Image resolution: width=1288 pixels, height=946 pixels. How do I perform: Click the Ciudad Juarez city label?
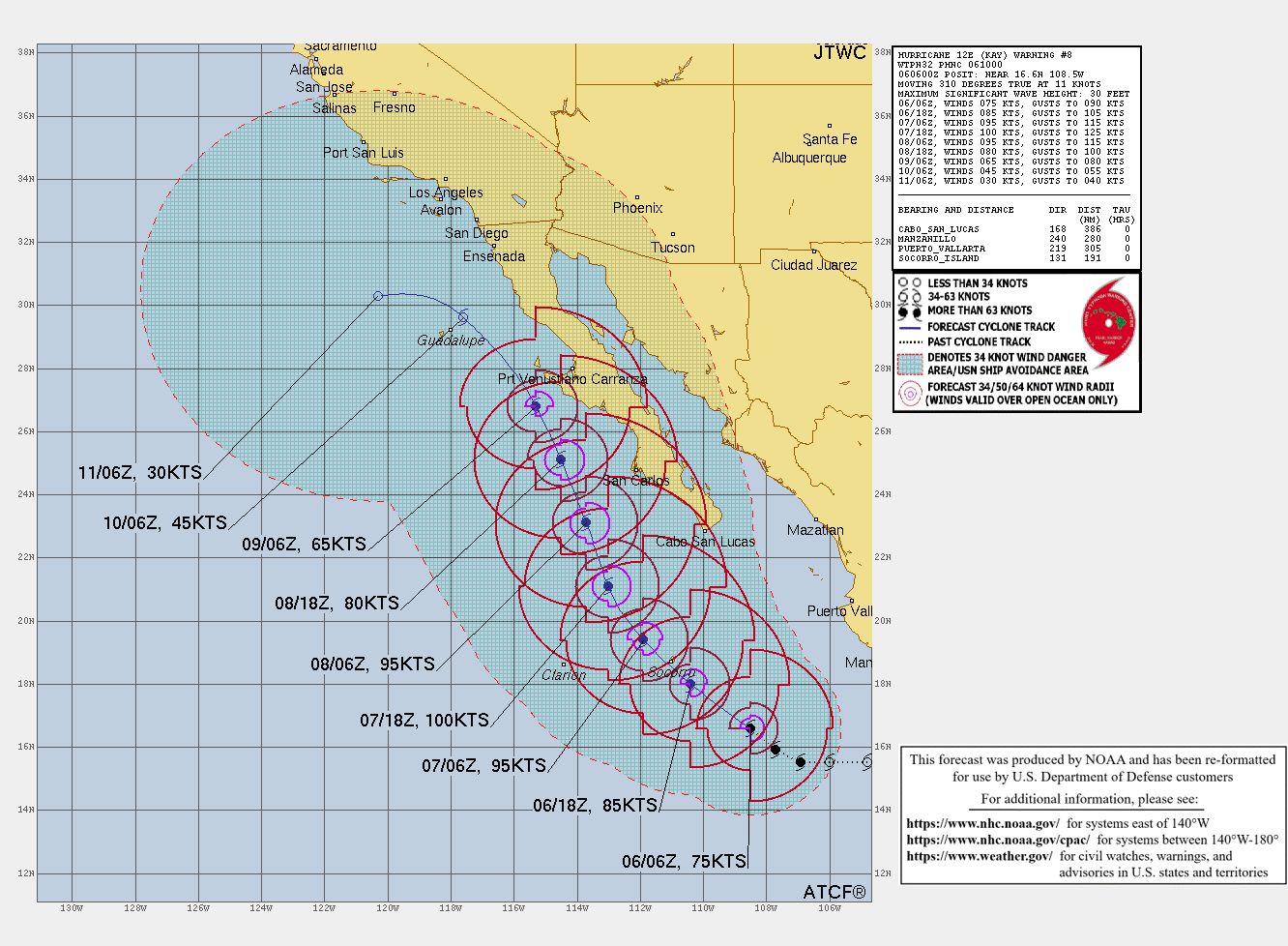[x=814, y=265]
